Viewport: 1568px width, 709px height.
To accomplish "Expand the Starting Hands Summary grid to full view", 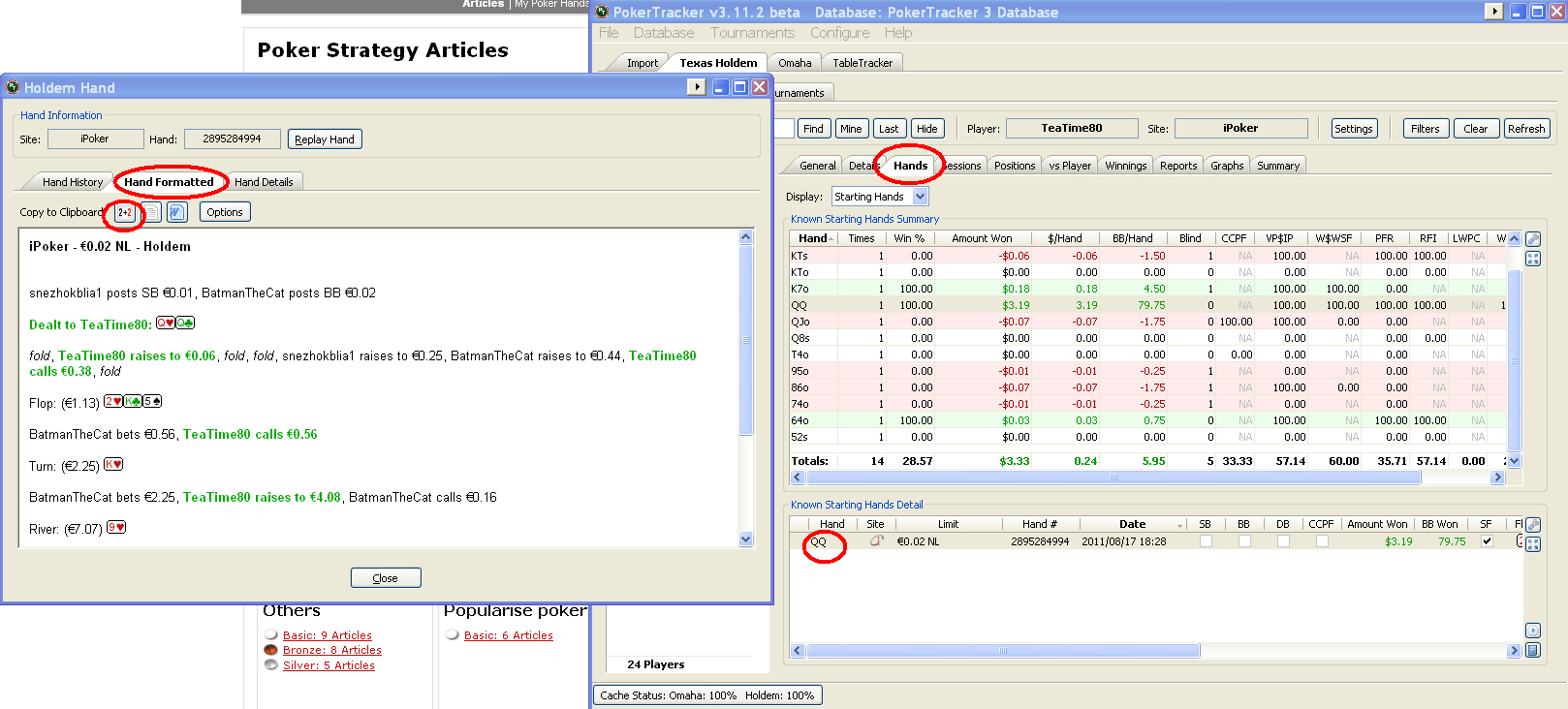I will pos(1532,259).
